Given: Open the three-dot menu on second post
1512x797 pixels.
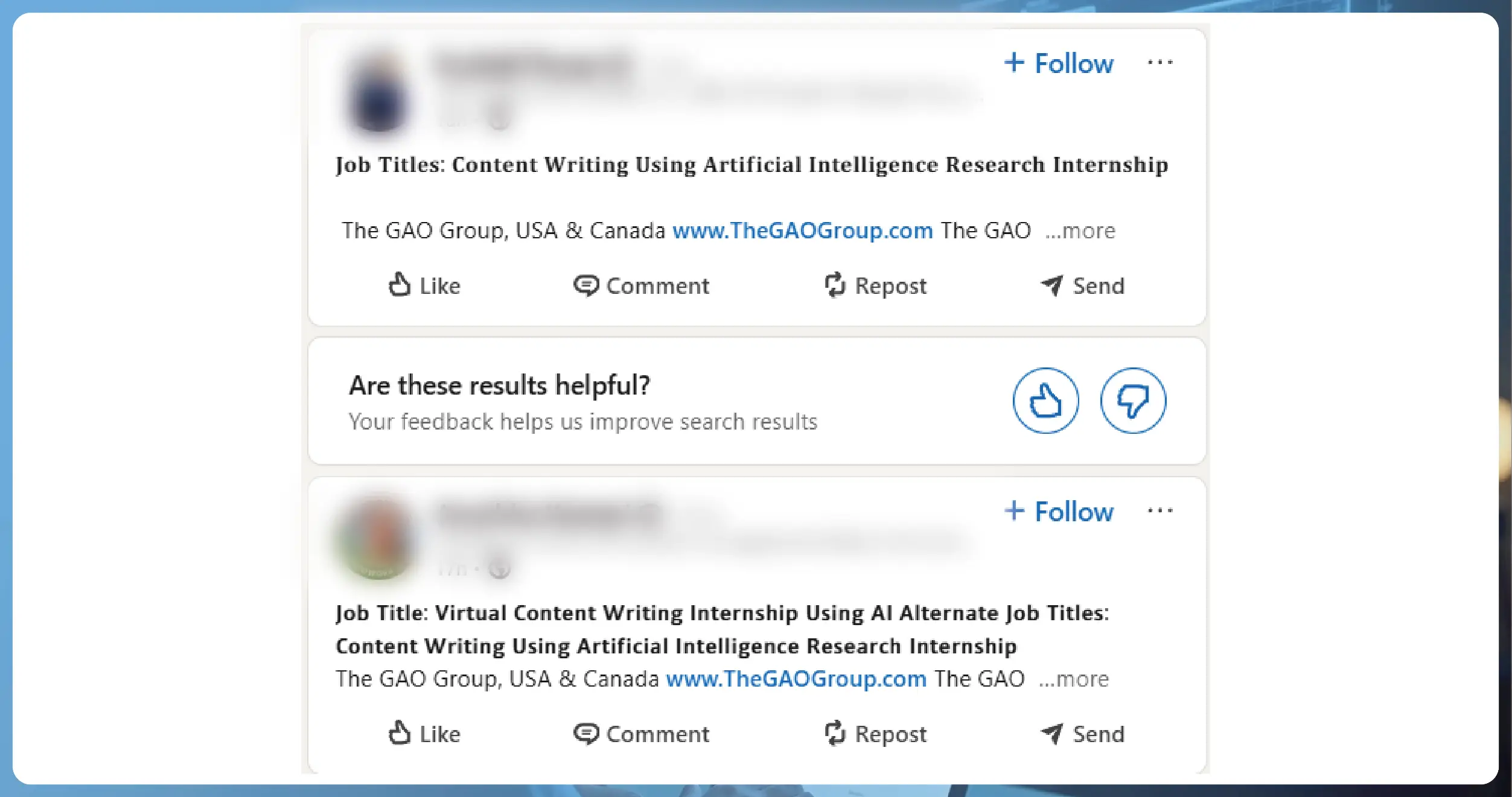Looking at the screenshot, I should click(x=1160, y=511).
